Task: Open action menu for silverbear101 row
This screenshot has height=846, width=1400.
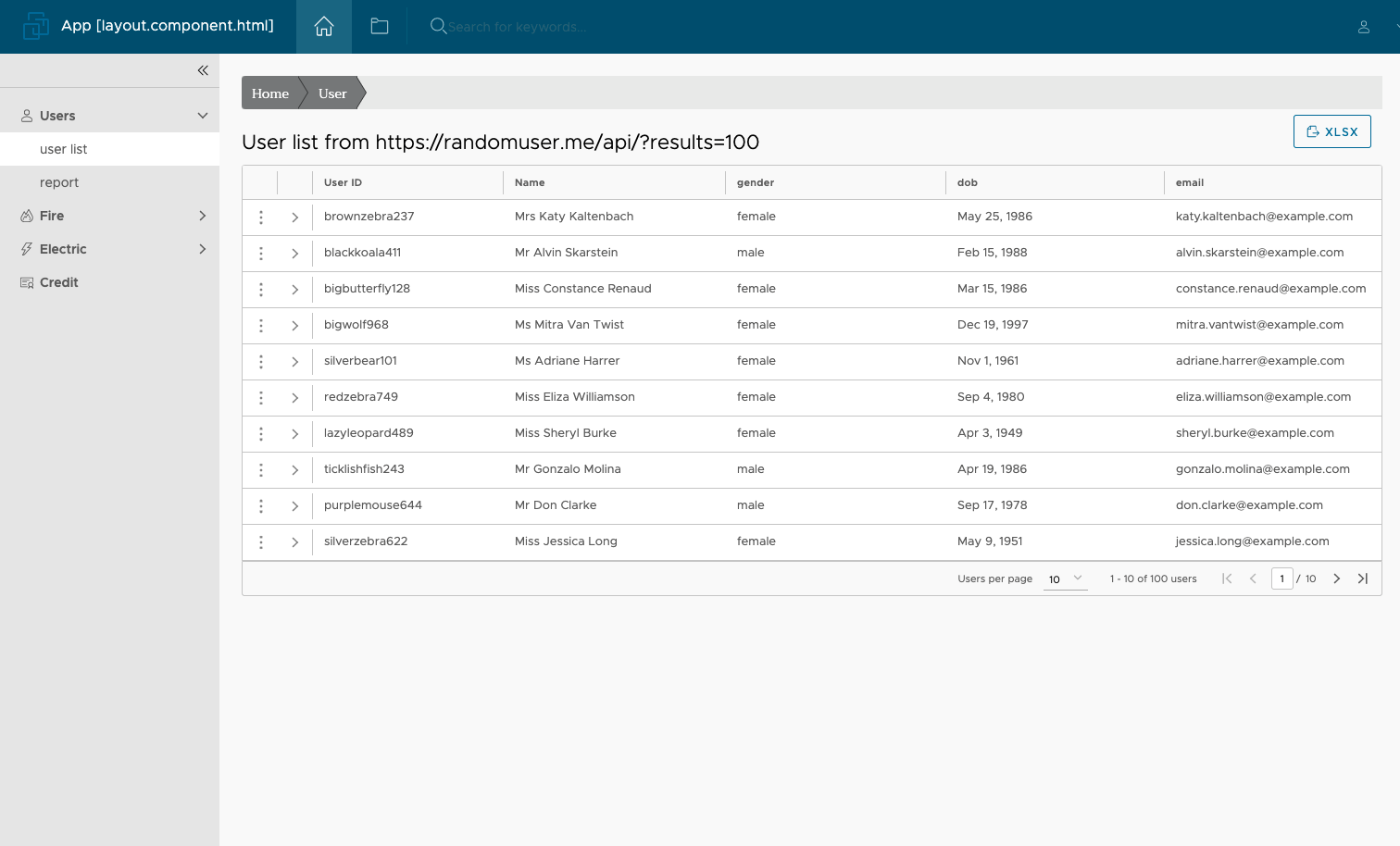Action: (x=261, y=362)
